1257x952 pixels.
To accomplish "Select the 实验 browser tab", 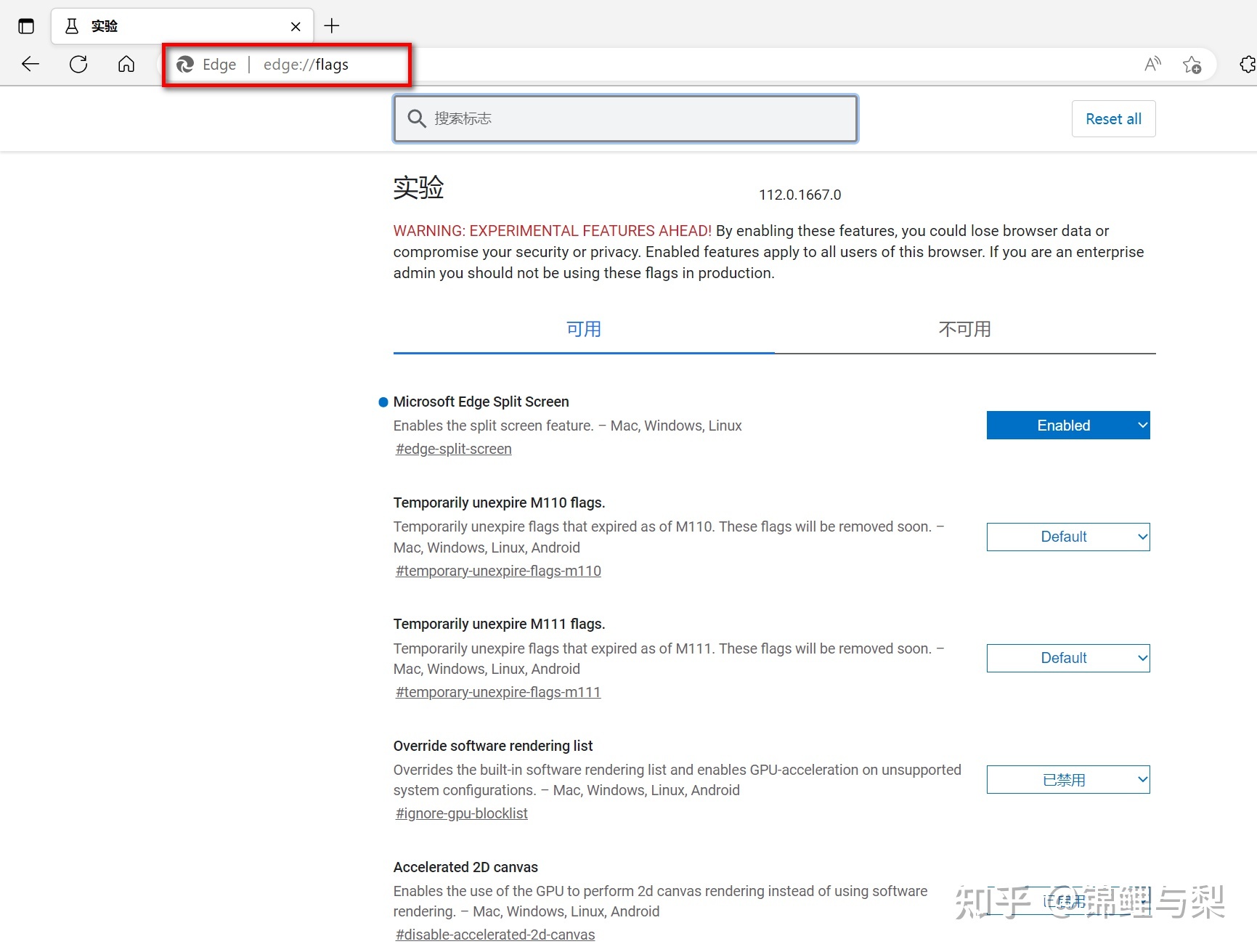I will click(x=182, y=26).
